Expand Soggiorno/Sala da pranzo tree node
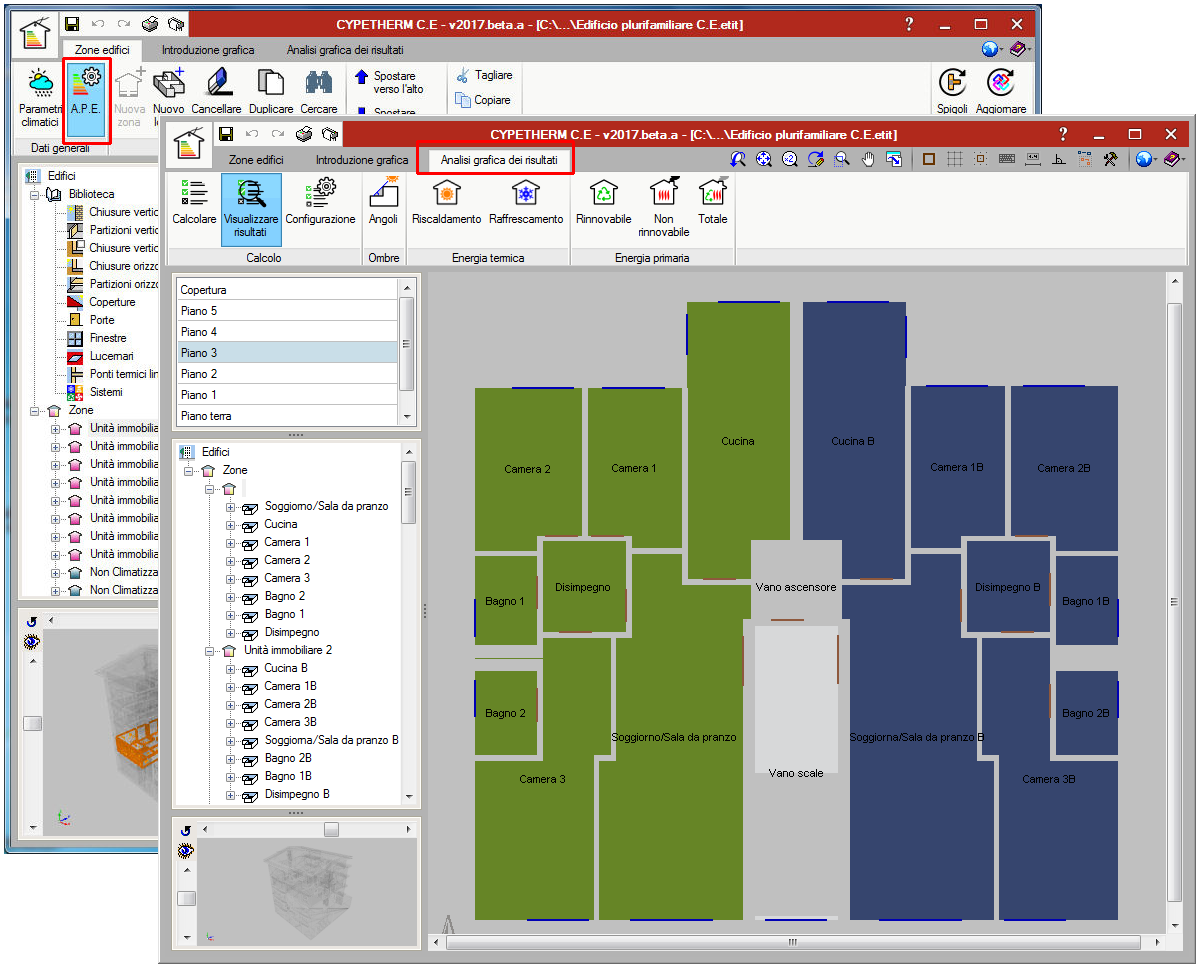 (230, 507)
